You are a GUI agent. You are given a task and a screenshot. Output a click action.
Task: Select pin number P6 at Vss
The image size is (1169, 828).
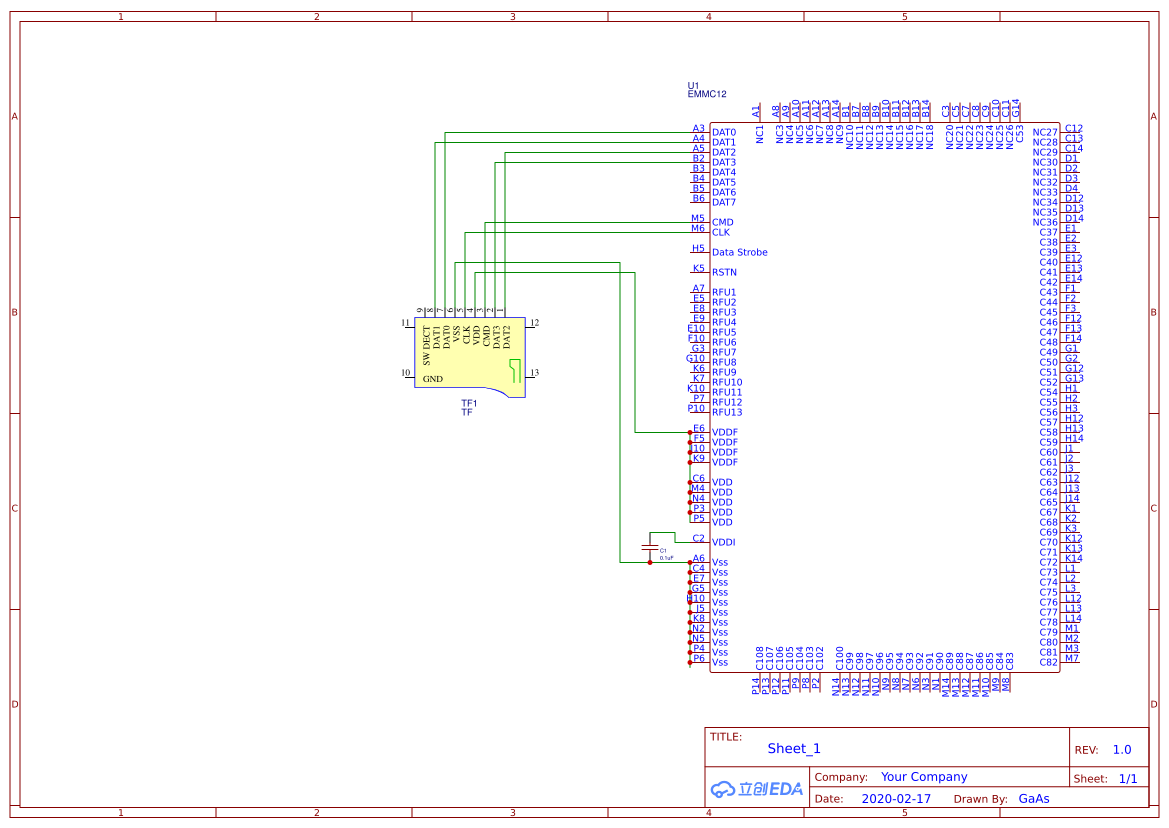point(699,658)
